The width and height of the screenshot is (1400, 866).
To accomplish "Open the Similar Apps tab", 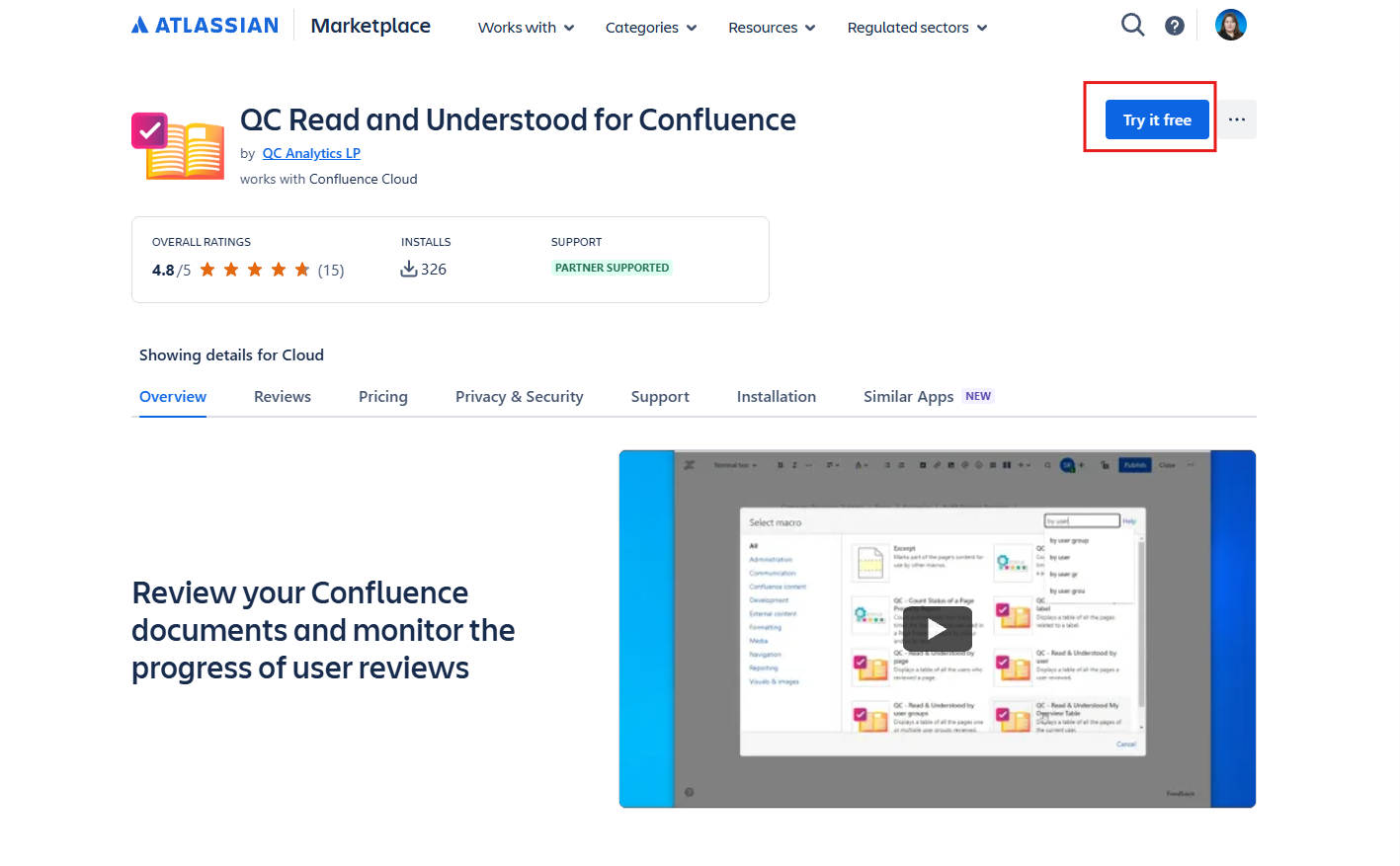I will 908,397.
